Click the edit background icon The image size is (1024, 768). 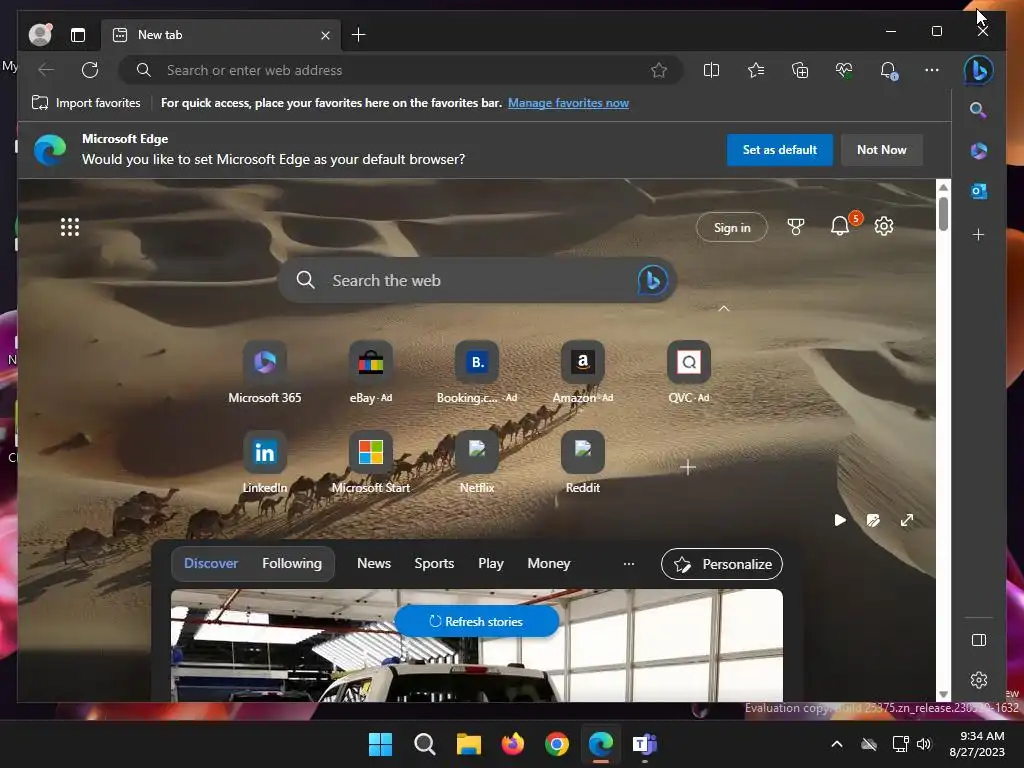click(x=873, y=520)
